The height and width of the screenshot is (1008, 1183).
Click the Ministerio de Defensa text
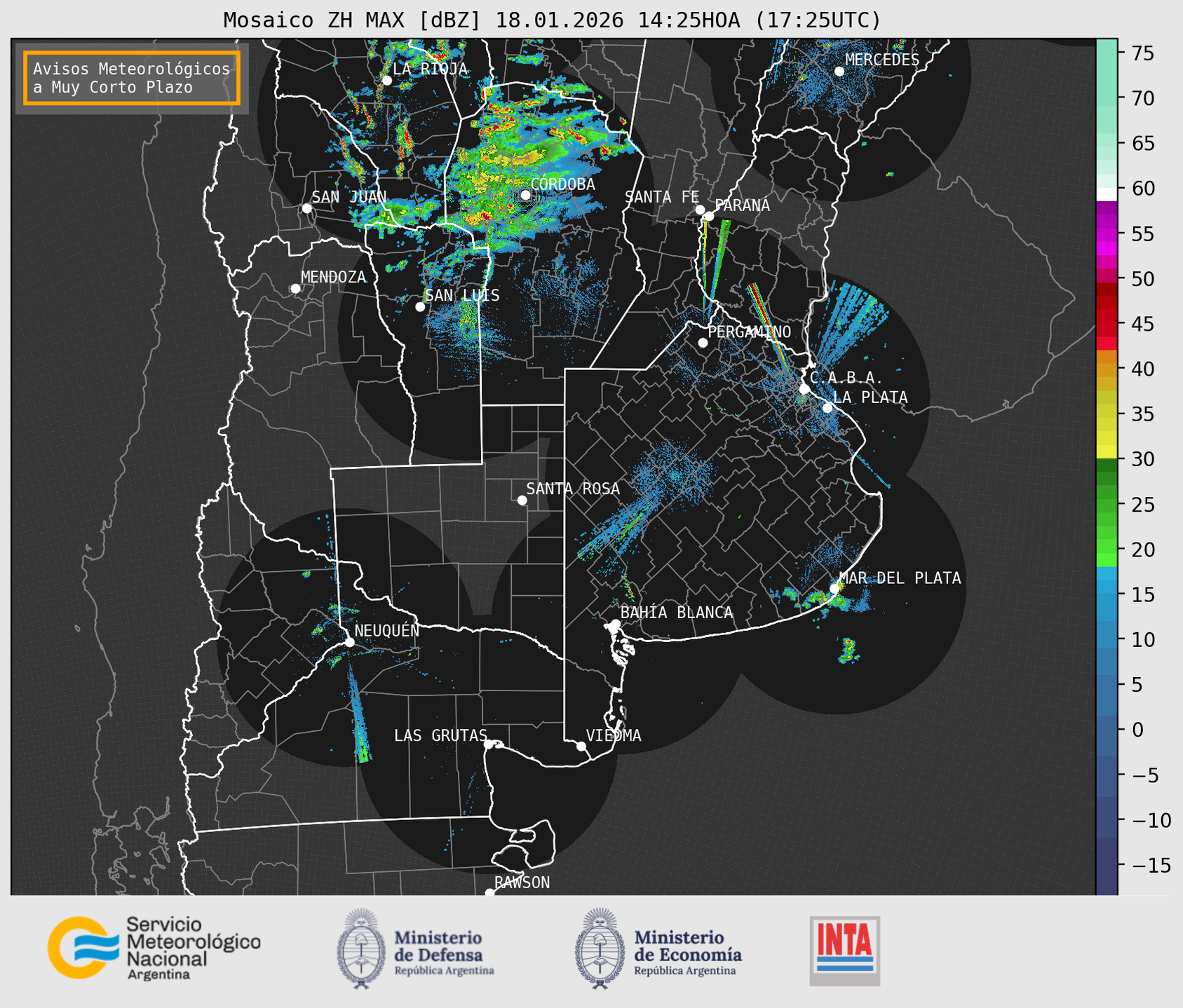click(444, 953)
